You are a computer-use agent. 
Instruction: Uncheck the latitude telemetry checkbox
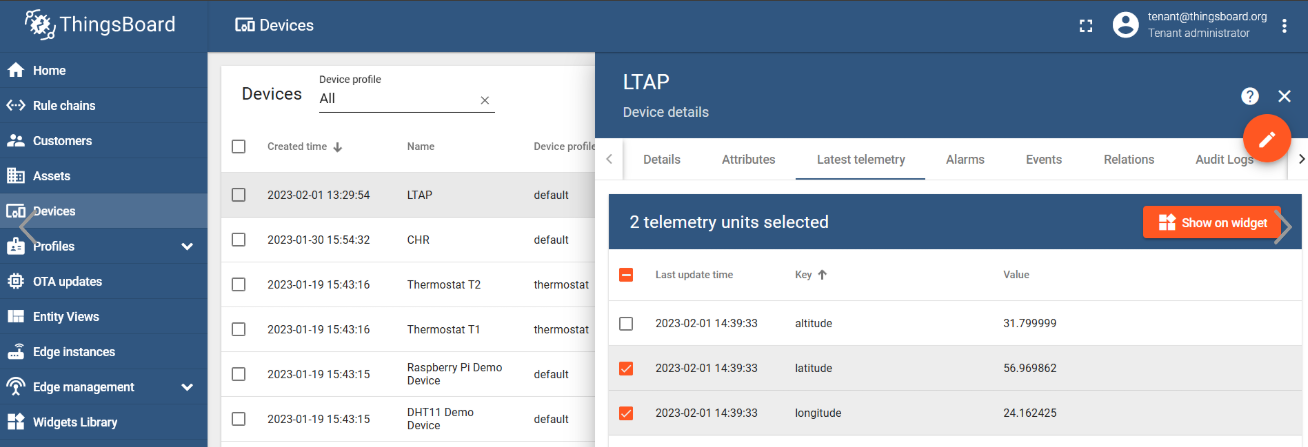tap(626, 369)
